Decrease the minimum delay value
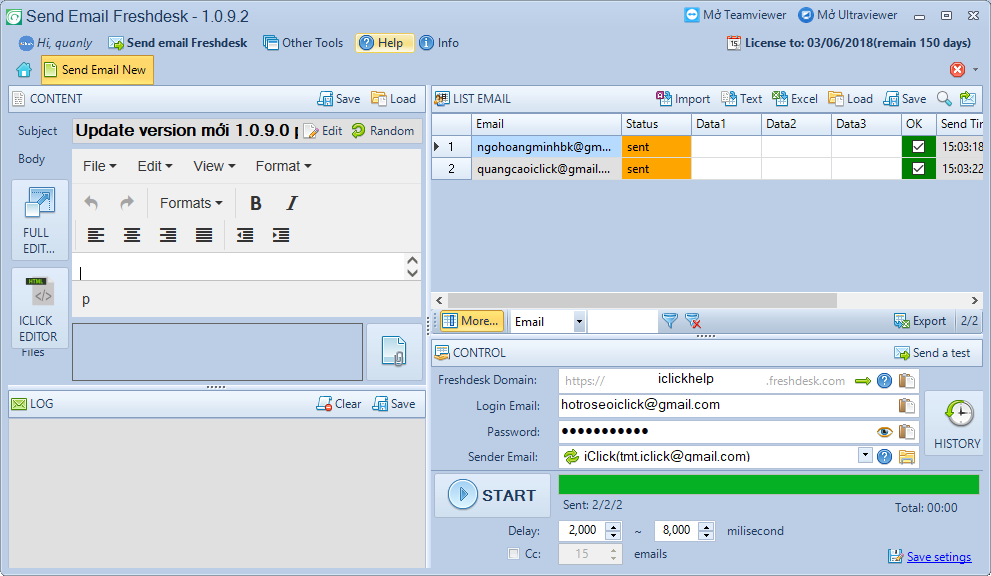The height and width of the screenshot is (576, 991). pos(613,536)
